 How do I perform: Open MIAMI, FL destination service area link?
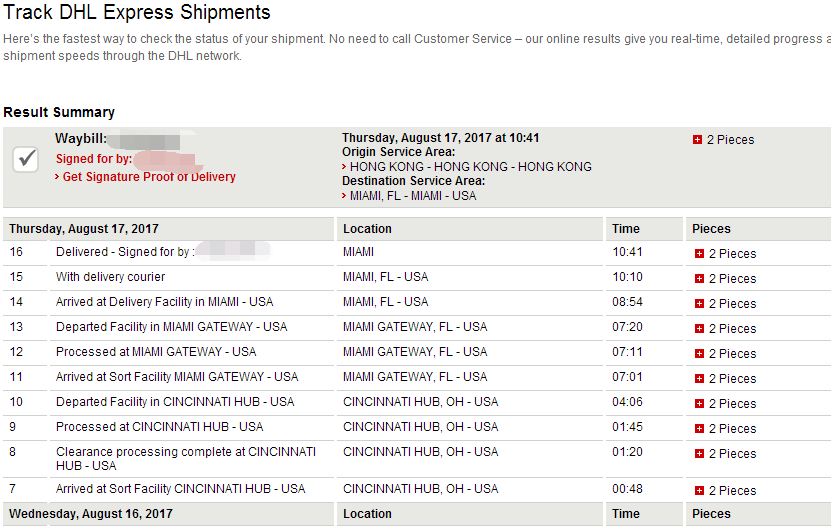[413, 196]
